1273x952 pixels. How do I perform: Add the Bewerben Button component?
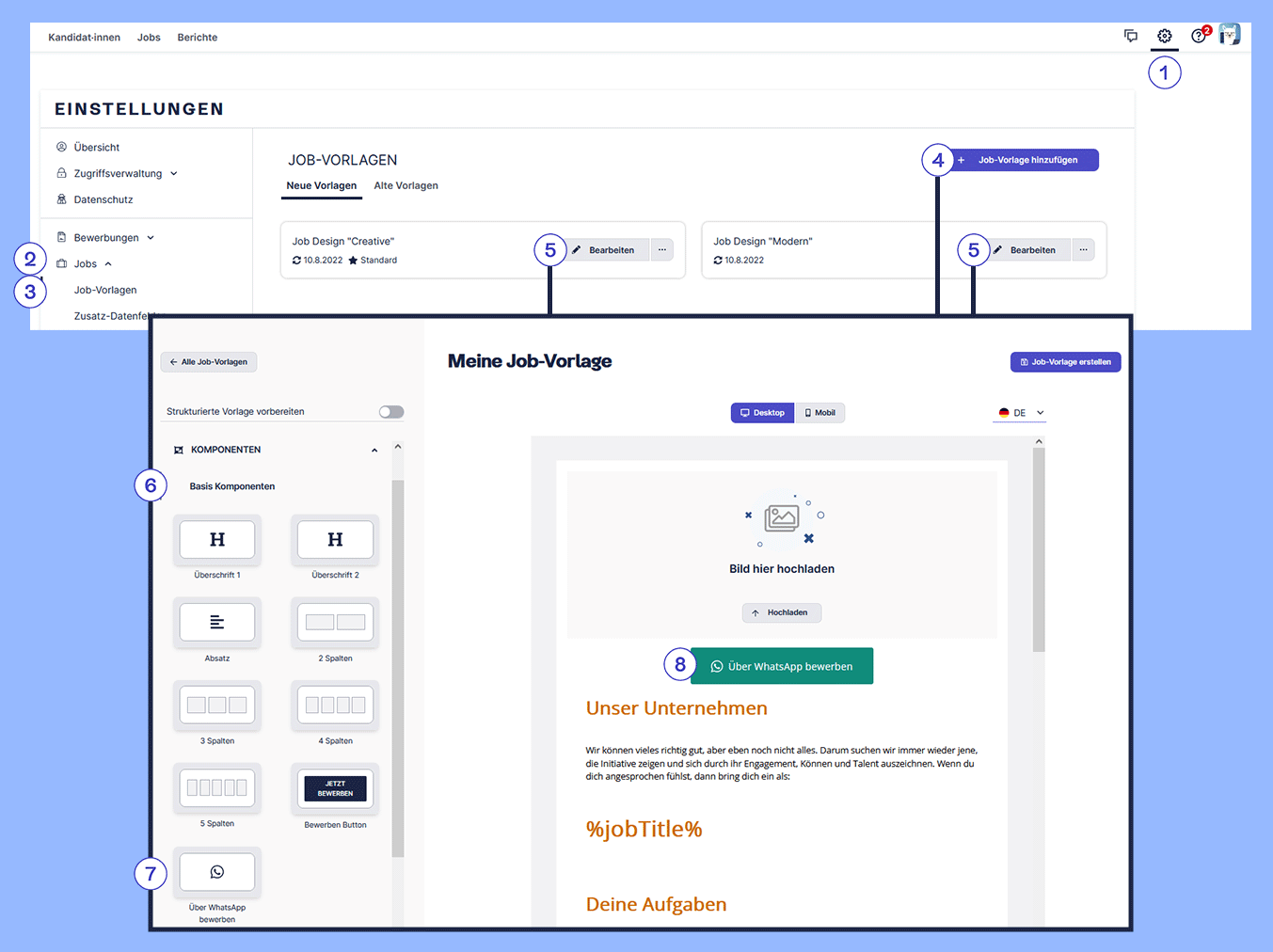[x=335, y=788]
